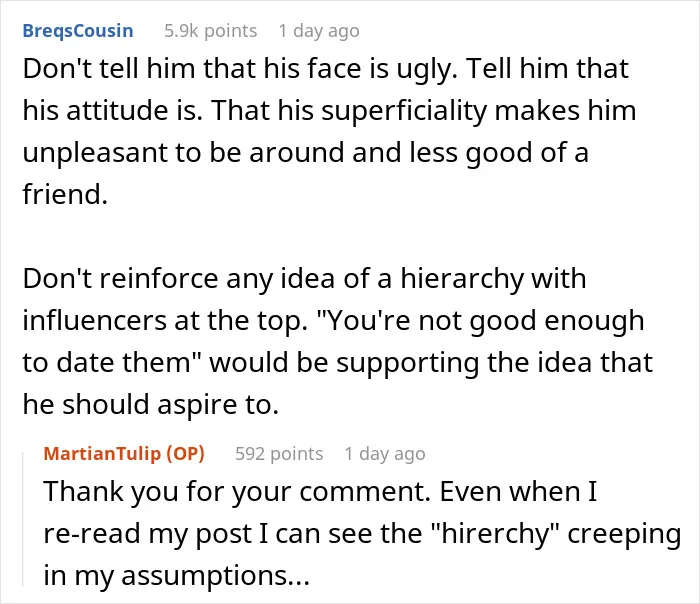Open MartianTulip (OP) user profile
The width and height of the screenshot is (700, 604).
(x=124, y=454)
